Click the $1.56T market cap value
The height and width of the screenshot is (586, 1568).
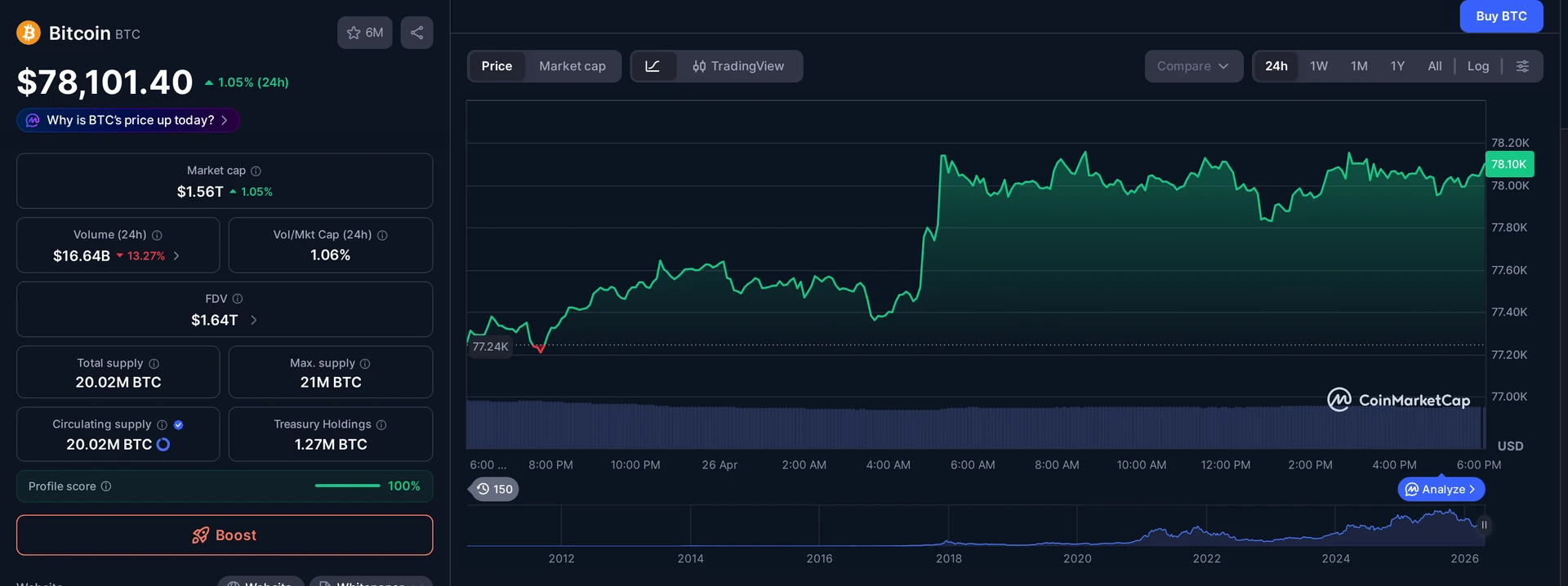pyautogui.click(x=200, y=192)
